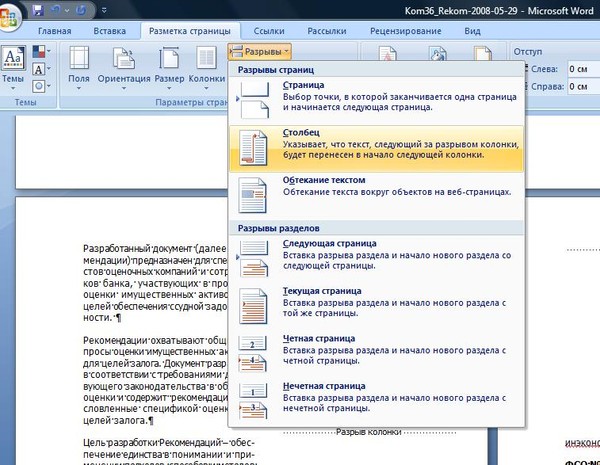600x465 pixels.
Task: Click the Разрыв колонки marker in document
Action: click(369, 432)
